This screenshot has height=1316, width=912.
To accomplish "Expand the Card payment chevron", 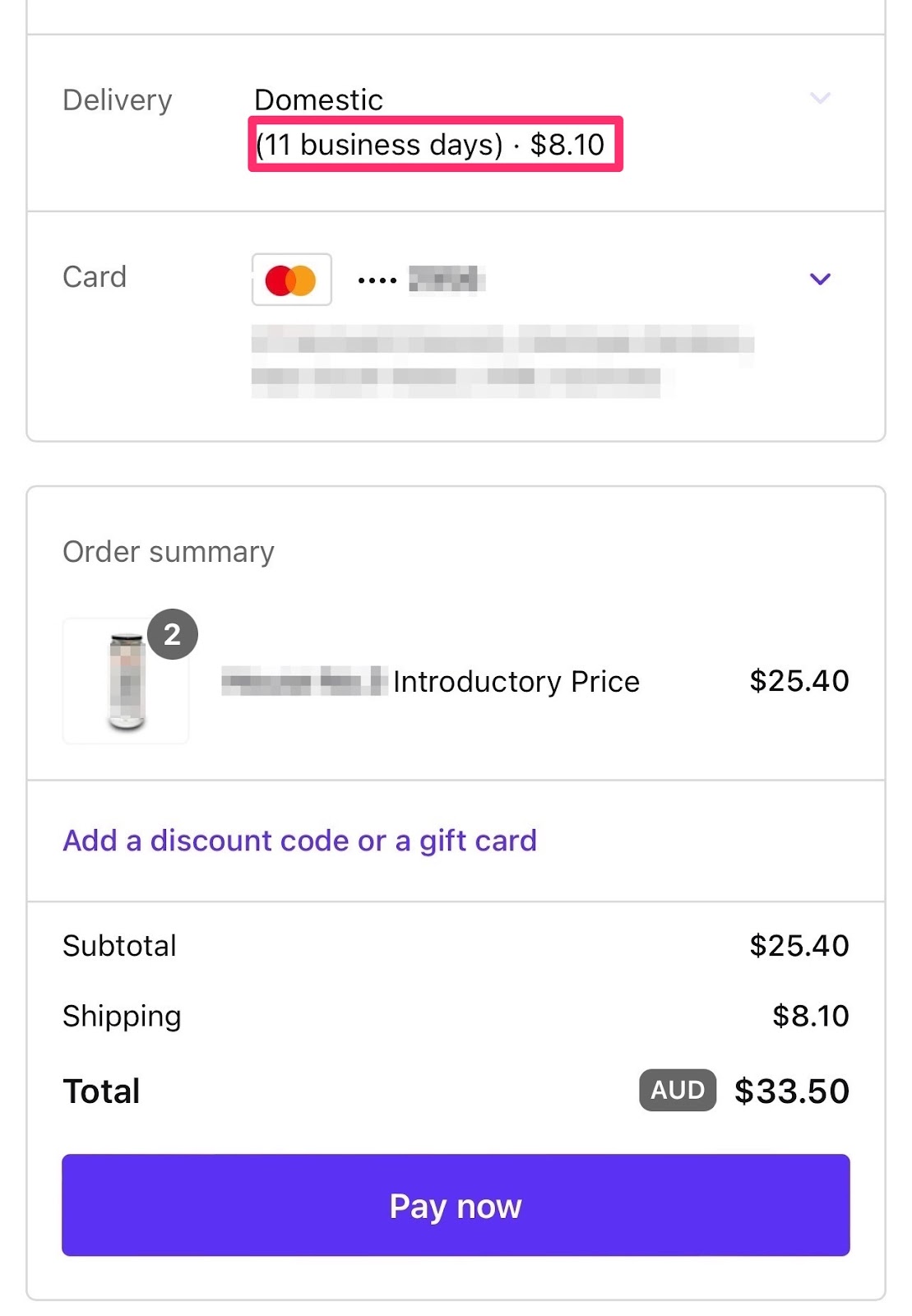I will pos(820,279).
